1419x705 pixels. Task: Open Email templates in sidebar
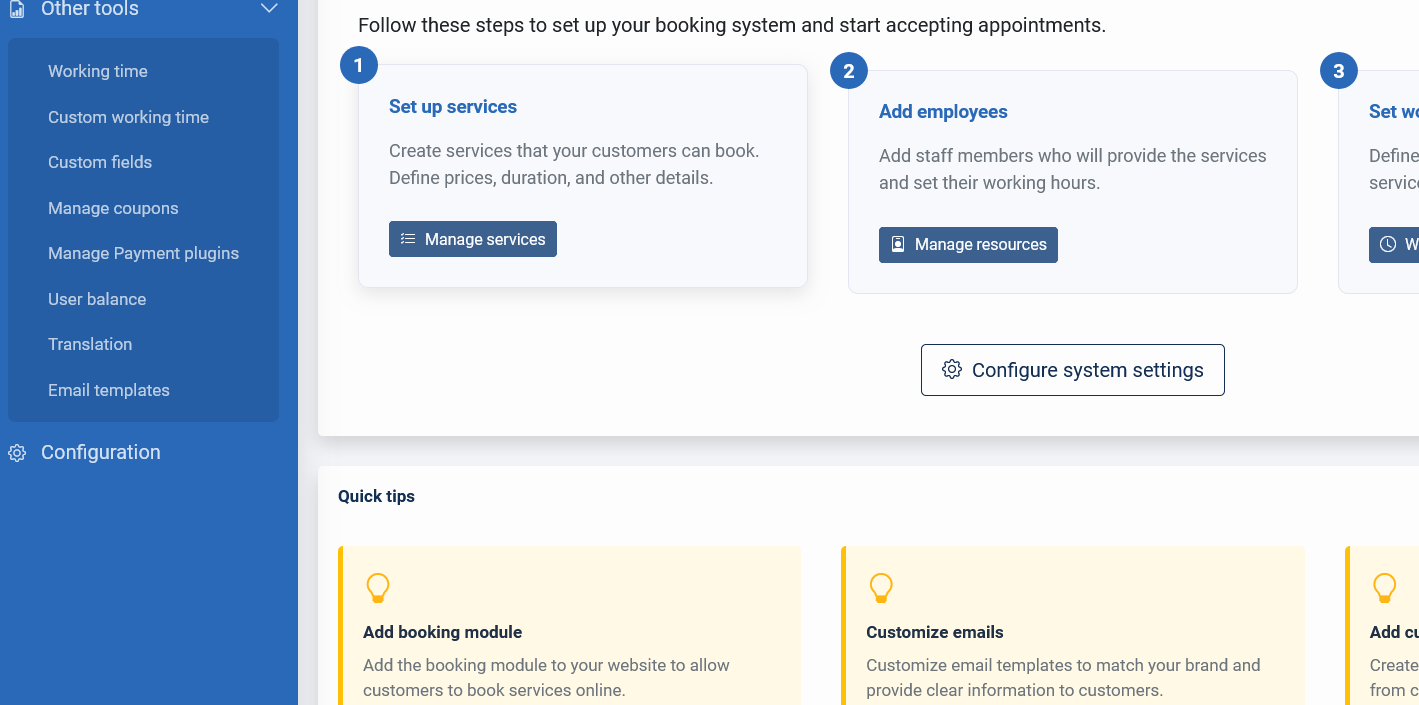point(109,390)
